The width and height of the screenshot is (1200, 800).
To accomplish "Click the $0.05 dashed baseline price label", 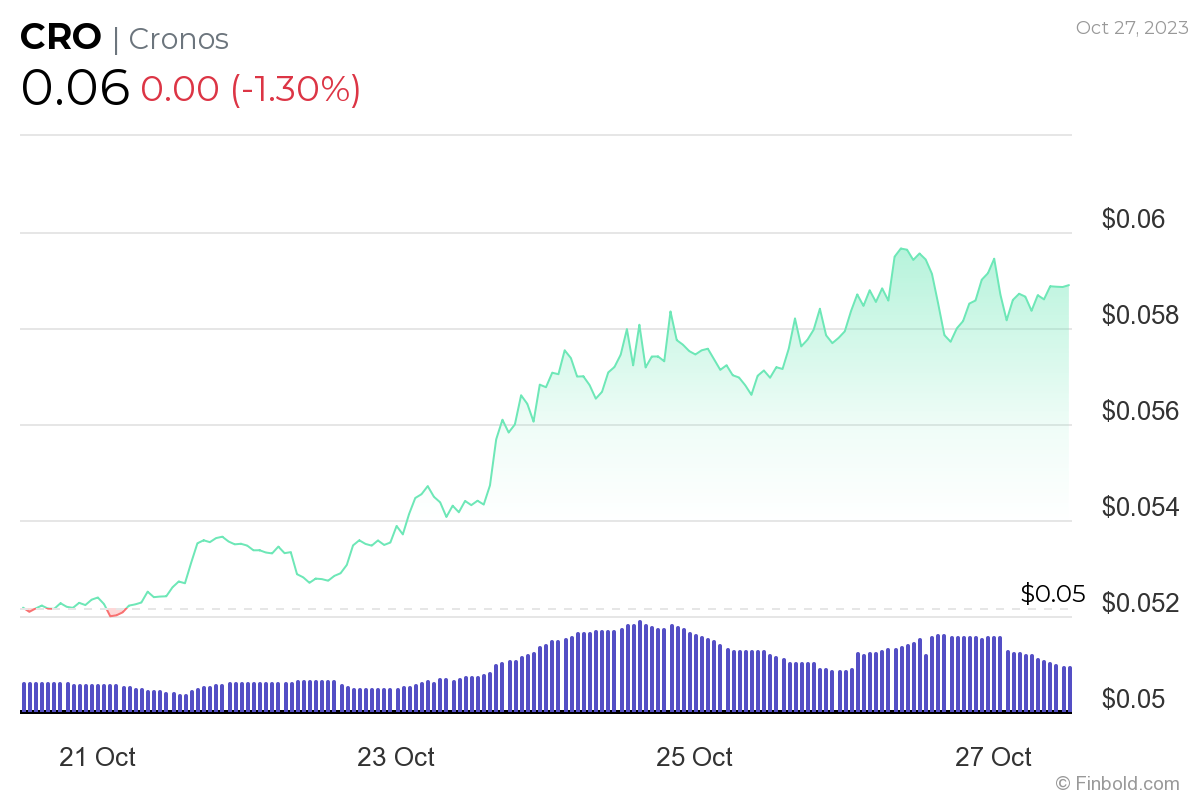I will pos(1053,594).
